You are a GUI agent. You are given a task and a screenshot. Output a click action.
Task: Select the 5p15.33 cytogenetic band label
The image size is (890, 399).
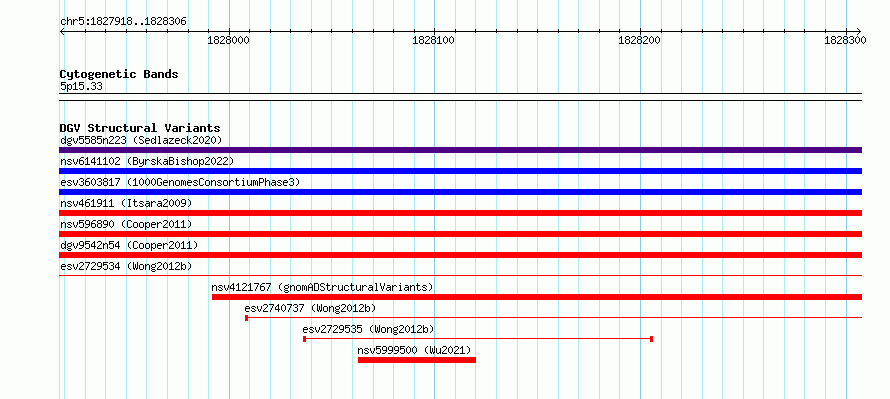(x=81, y=87)
